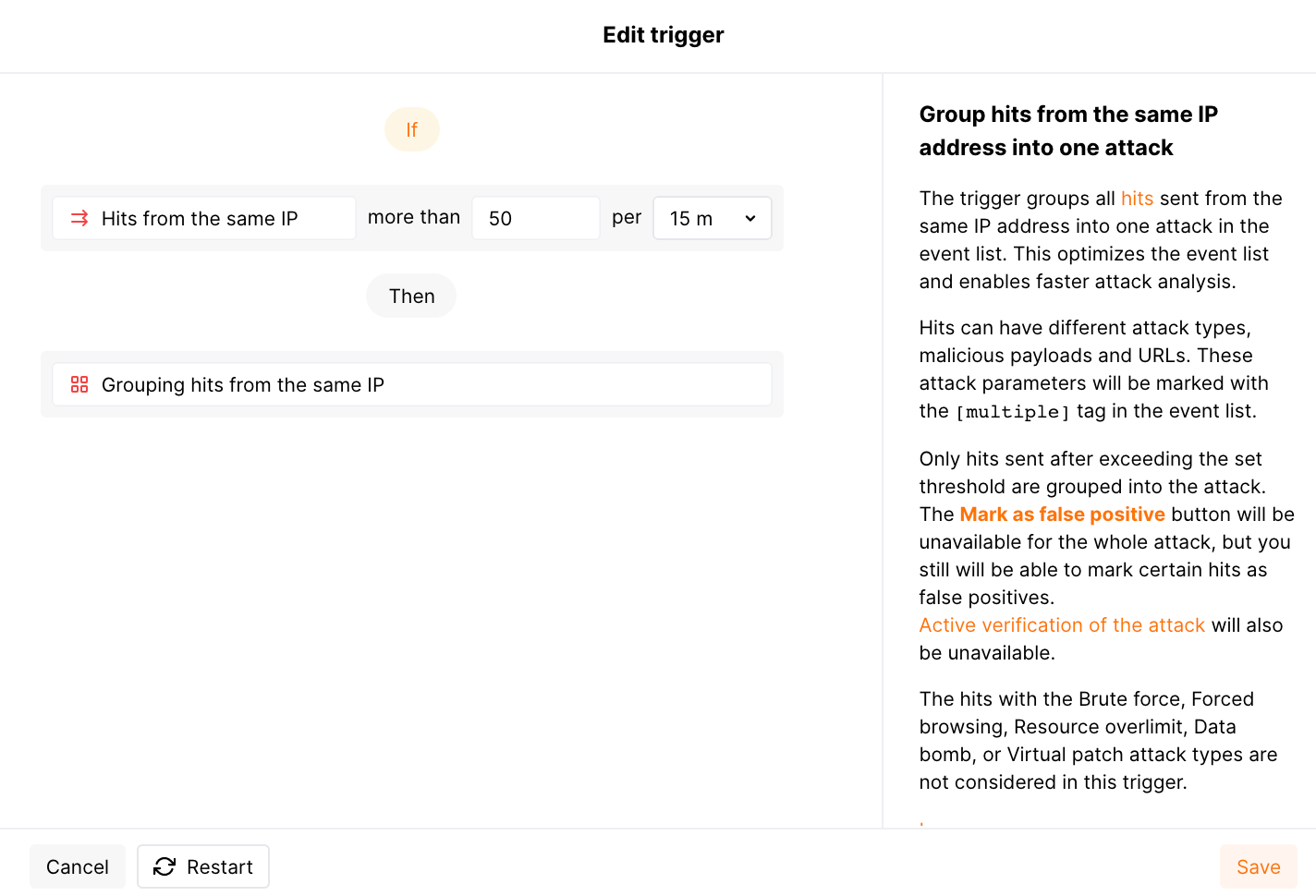The width and height of the screenshot is (1316, 896).
Task: Edit the threshold value of 50
Action: click(535, 217)
